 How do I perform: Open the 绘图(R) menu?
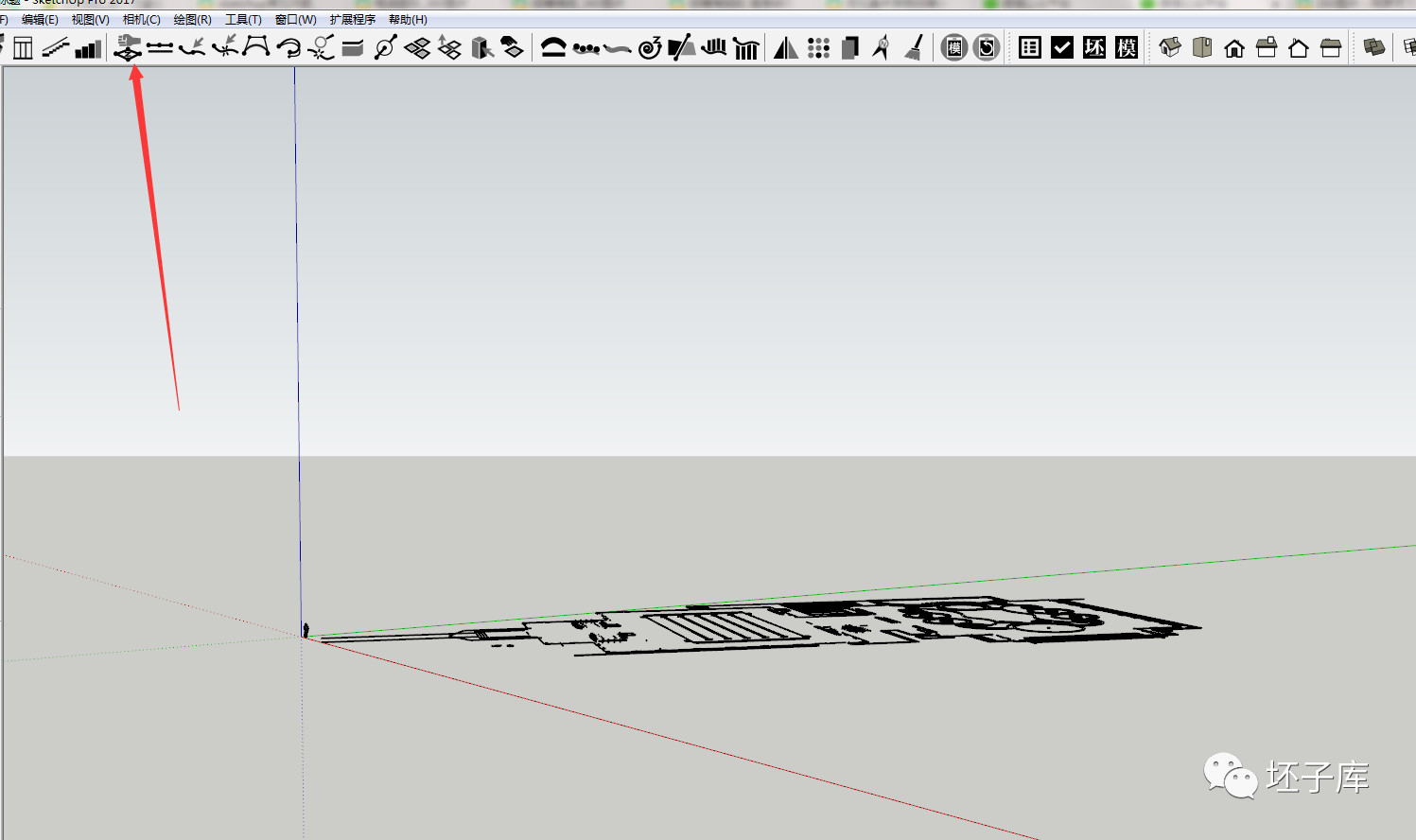tap(193, 20)
